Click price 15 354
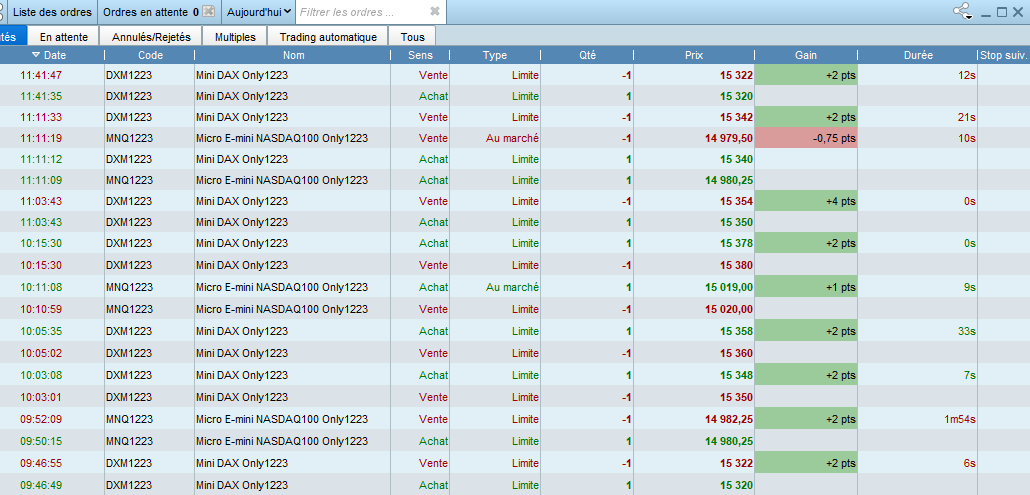This screenshot has width=1030, height=495. [736, 201]
